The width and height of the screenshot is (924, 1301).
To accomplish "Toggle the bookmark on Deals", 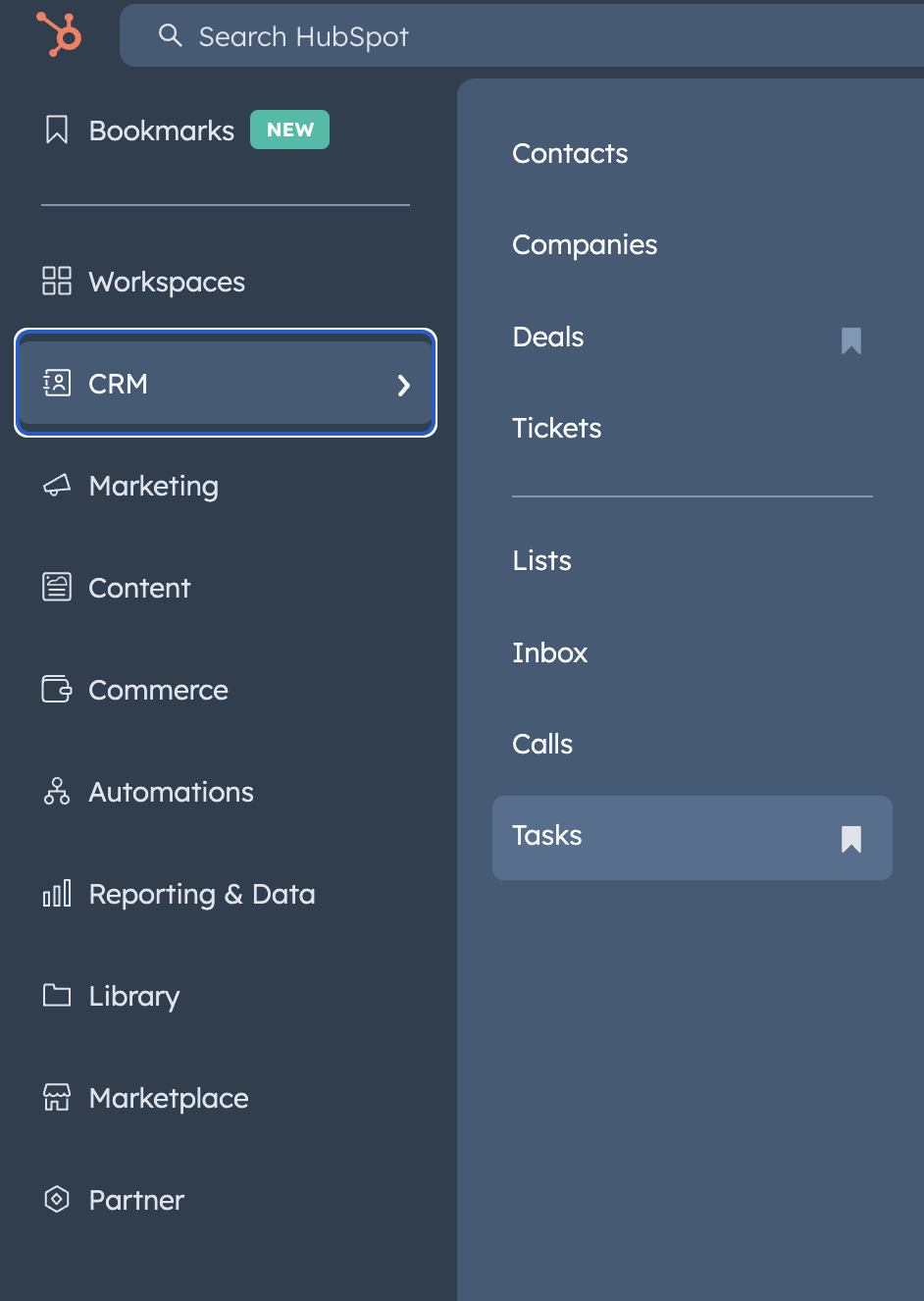I will click(849, 340).
